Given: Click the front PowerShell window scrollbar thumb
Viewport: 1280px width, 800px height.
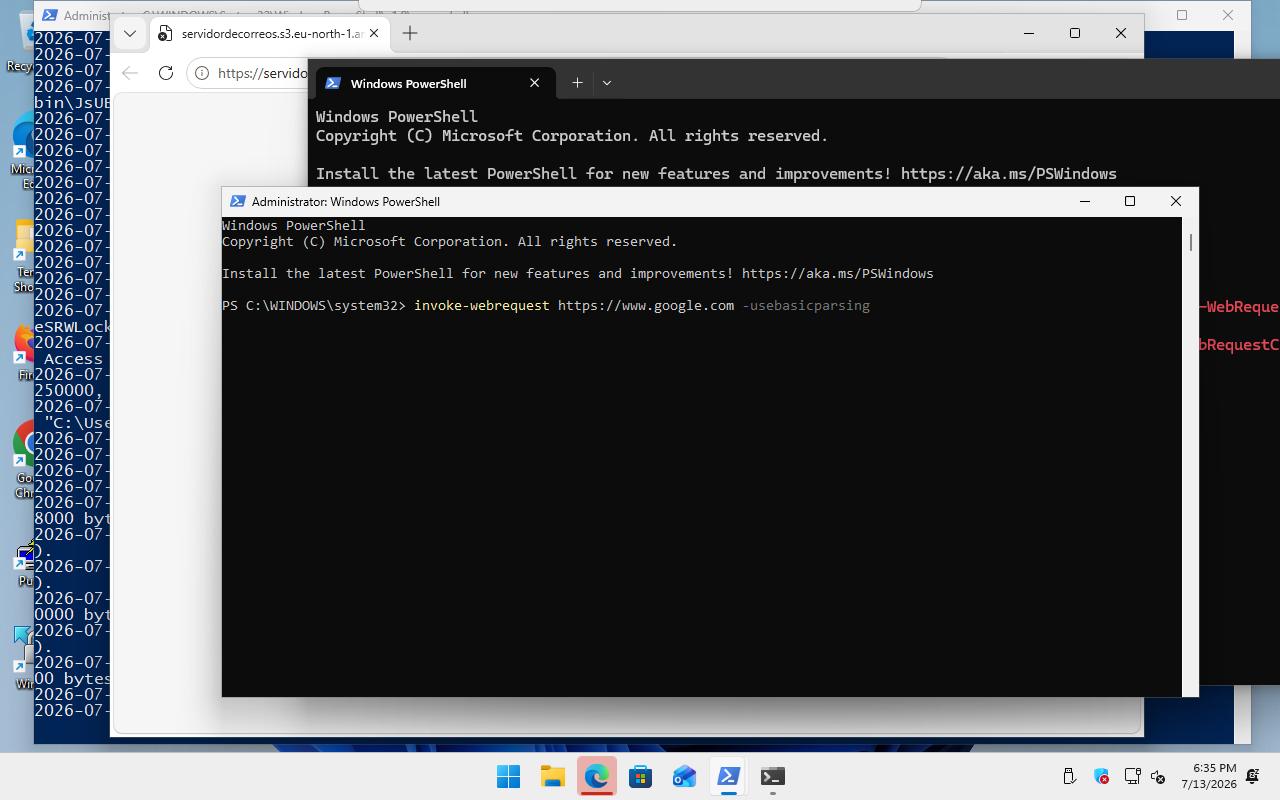Looking at the screenshot, I should [1190, 242].
